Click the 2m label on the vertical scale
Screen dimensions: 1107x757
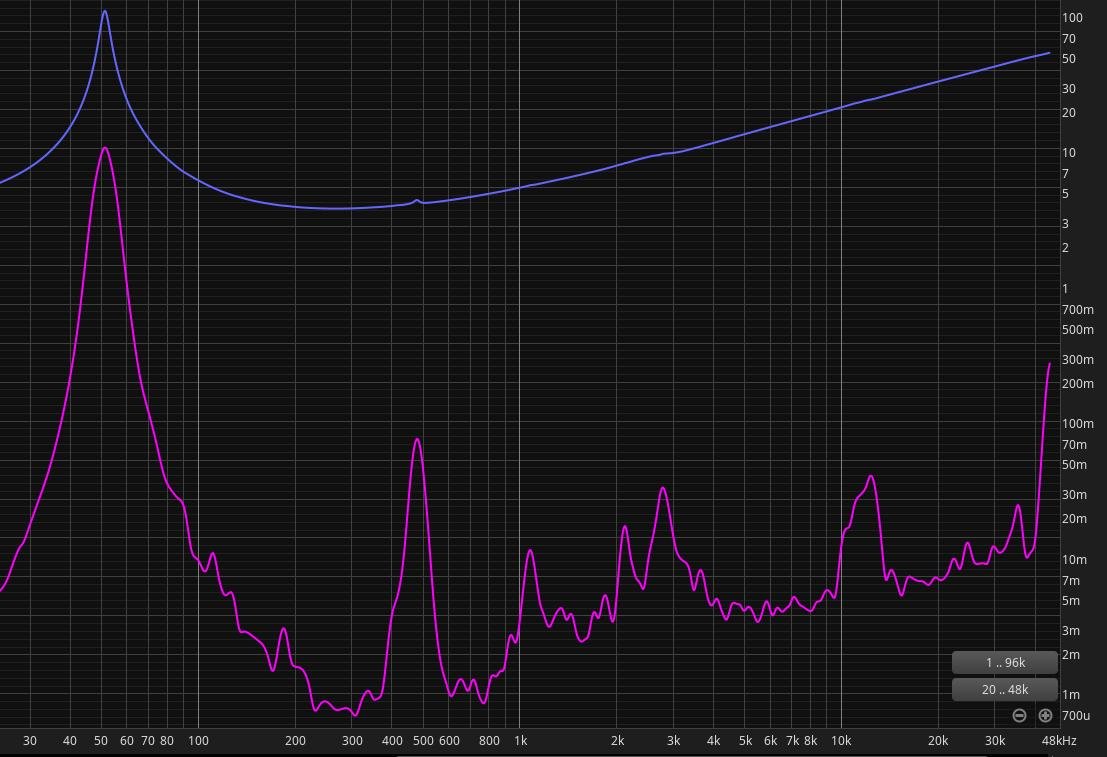(x=1070, y=655)
